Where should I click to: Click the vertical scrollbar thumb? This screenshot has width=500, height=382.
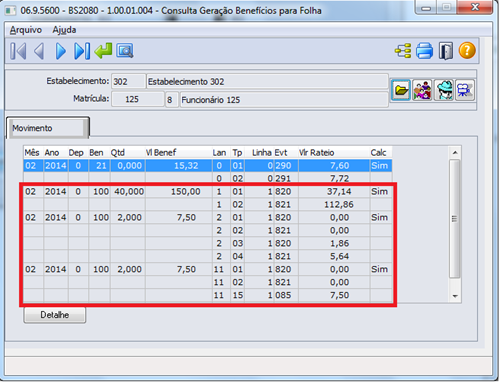(455, 219)
